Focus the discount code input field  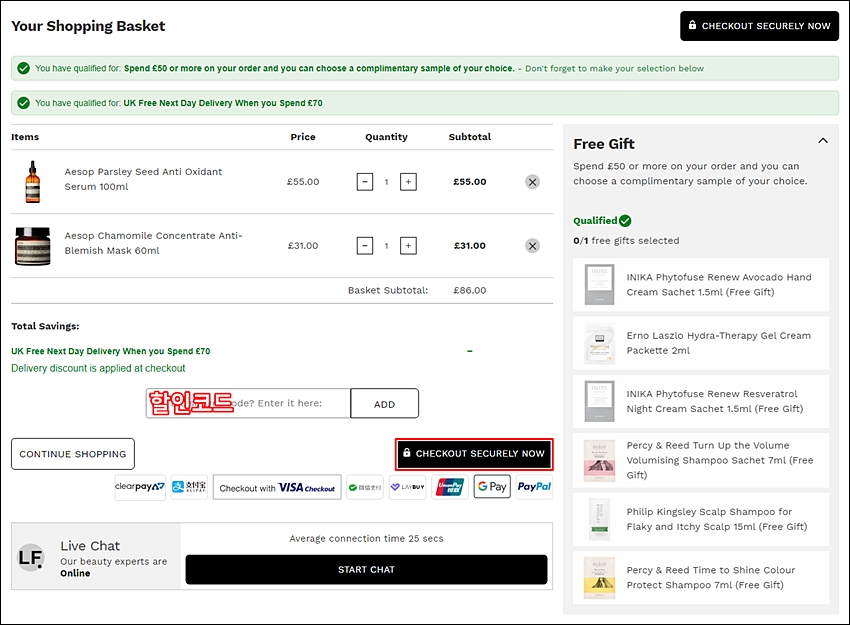tap(248, 403)
